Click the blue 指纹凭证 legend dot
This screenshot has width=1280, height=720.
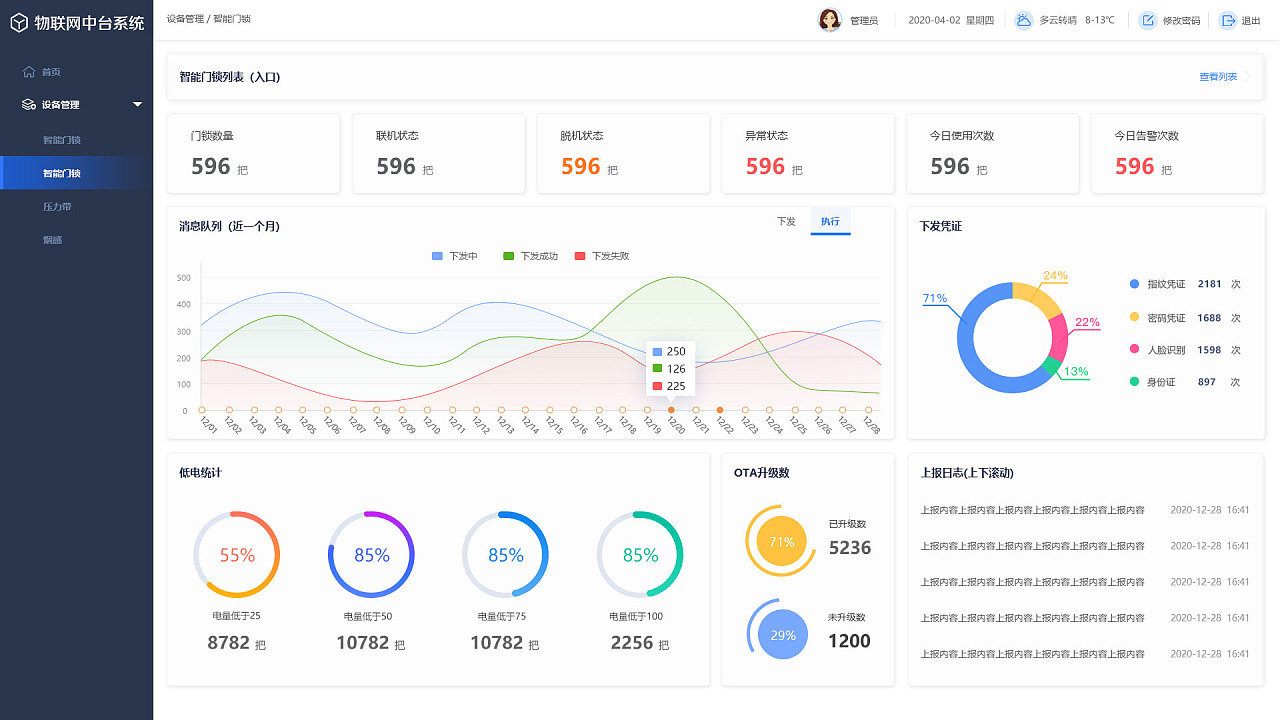1134,284
